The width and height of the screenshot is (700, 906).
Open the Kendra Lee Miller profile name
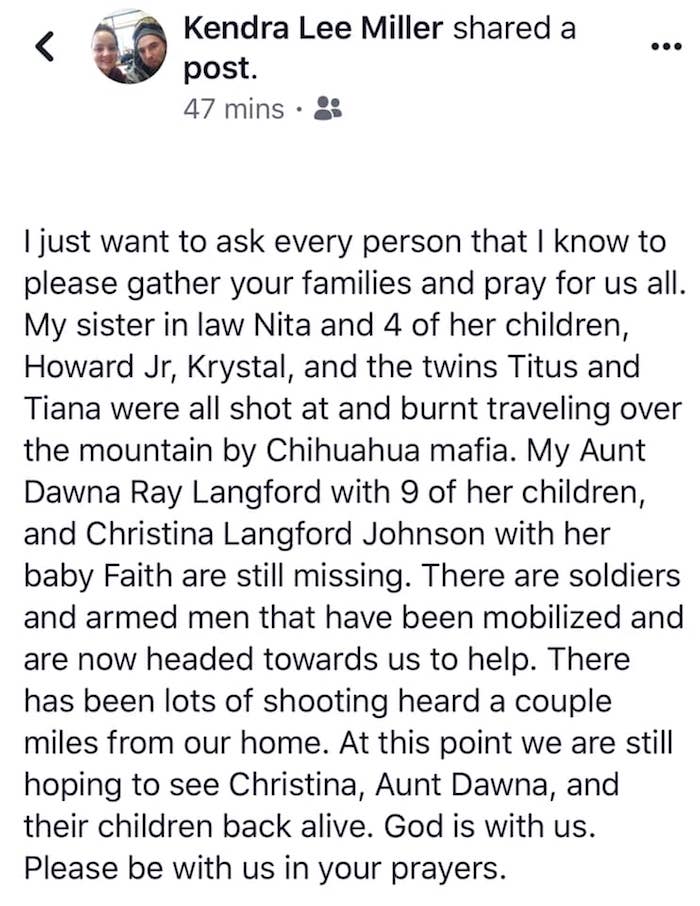(x=313, y=29)
